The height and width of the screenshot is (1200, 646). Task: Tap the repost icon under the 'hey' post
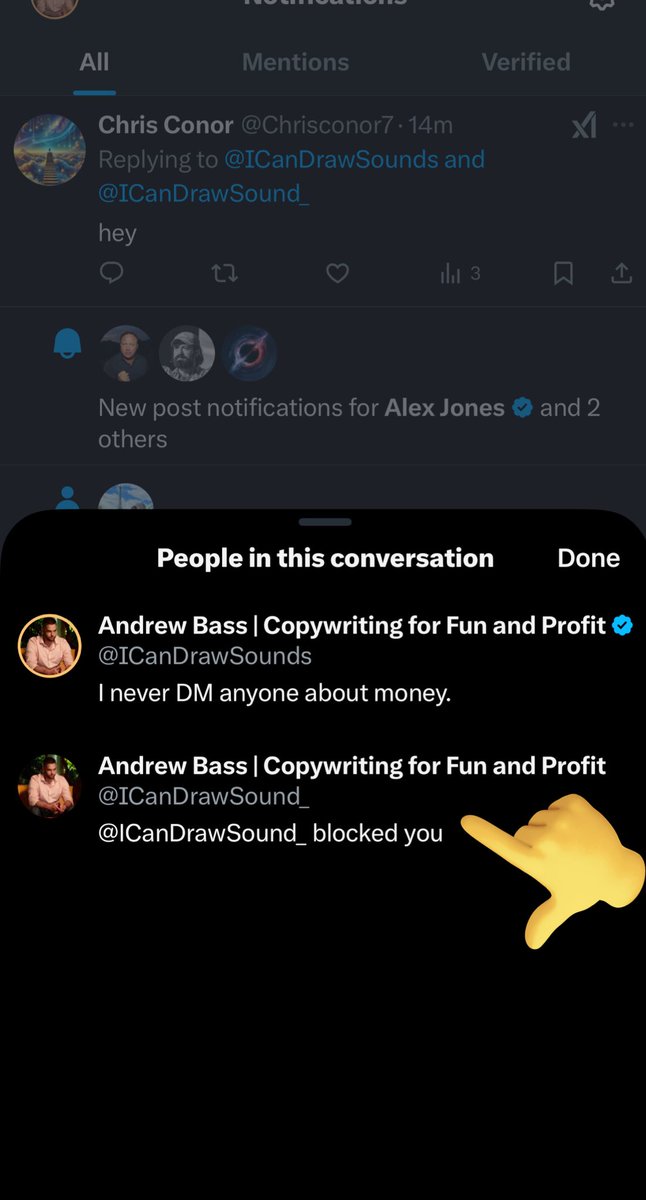click(224, 272)
